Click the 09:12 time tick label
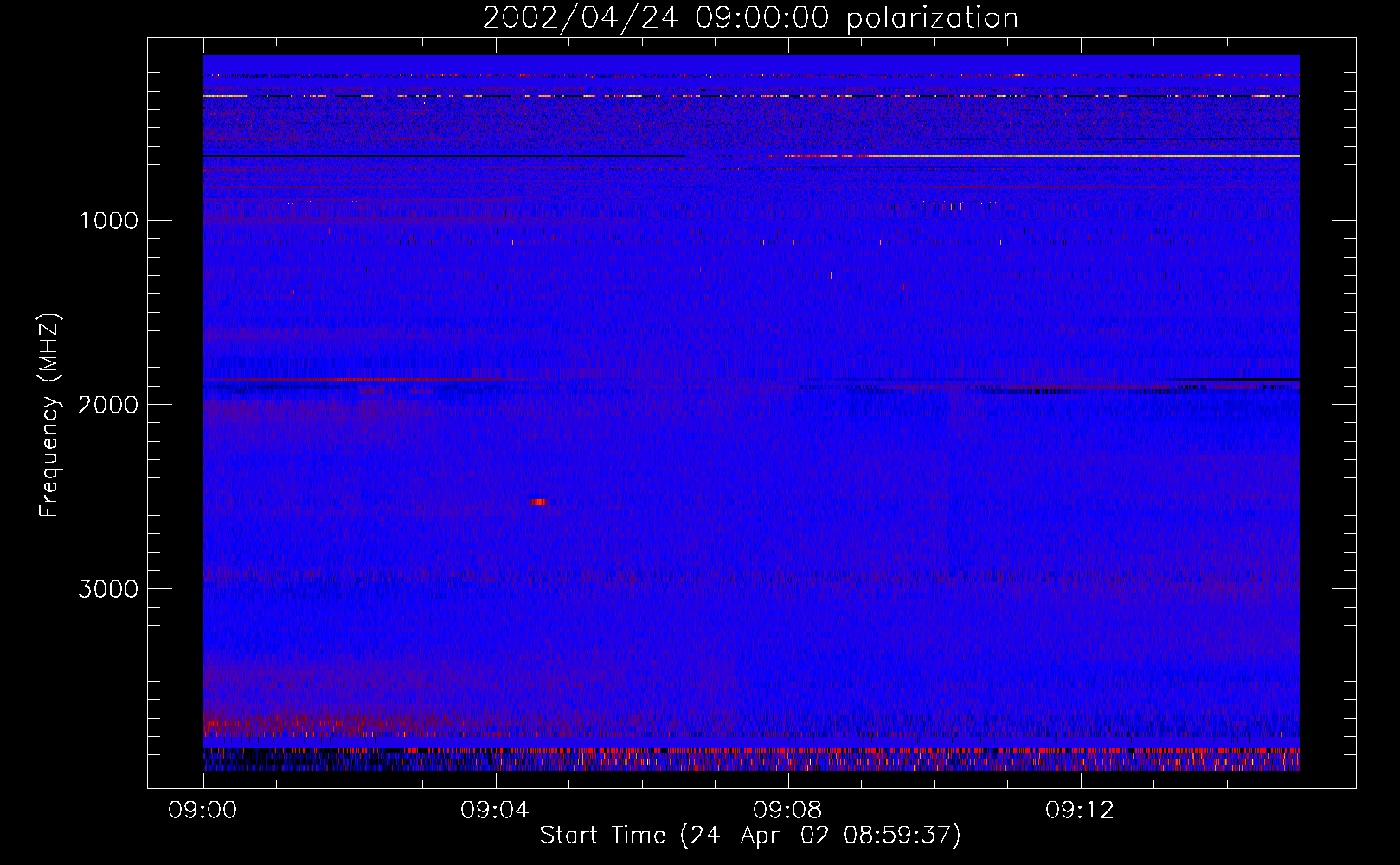The width and height of the screenshot is (1400, 865). 1080,811
